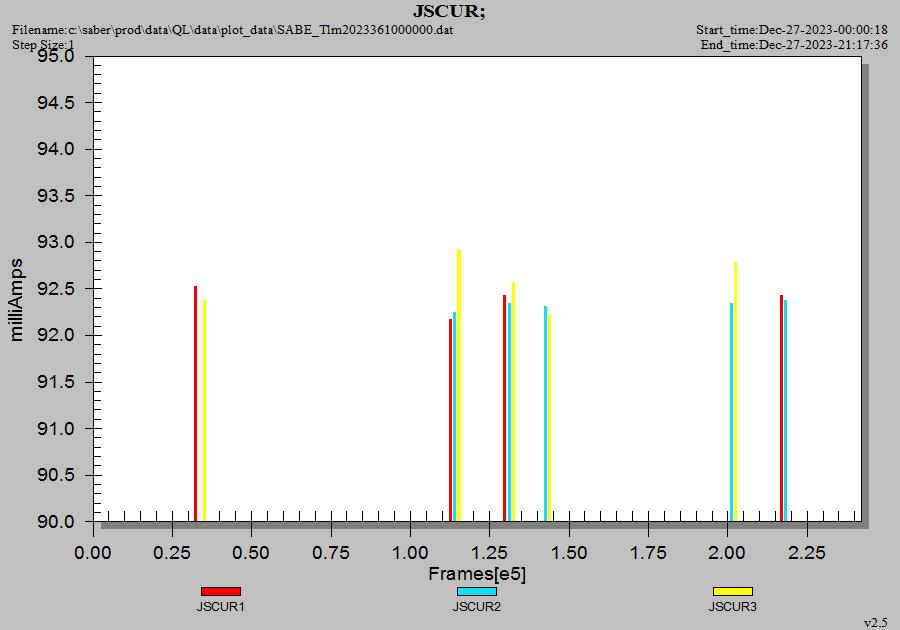Click the 1.25 x-axis tick label
This screenshot has height=630, width=900.
tap(489, 553)
